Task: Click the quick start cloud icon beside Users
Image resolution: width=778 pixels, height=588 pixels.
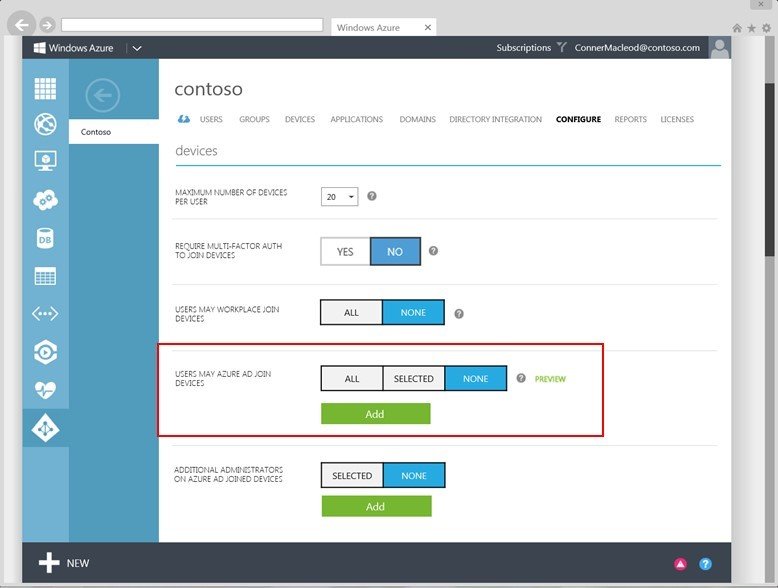Action: pos(184,119)
